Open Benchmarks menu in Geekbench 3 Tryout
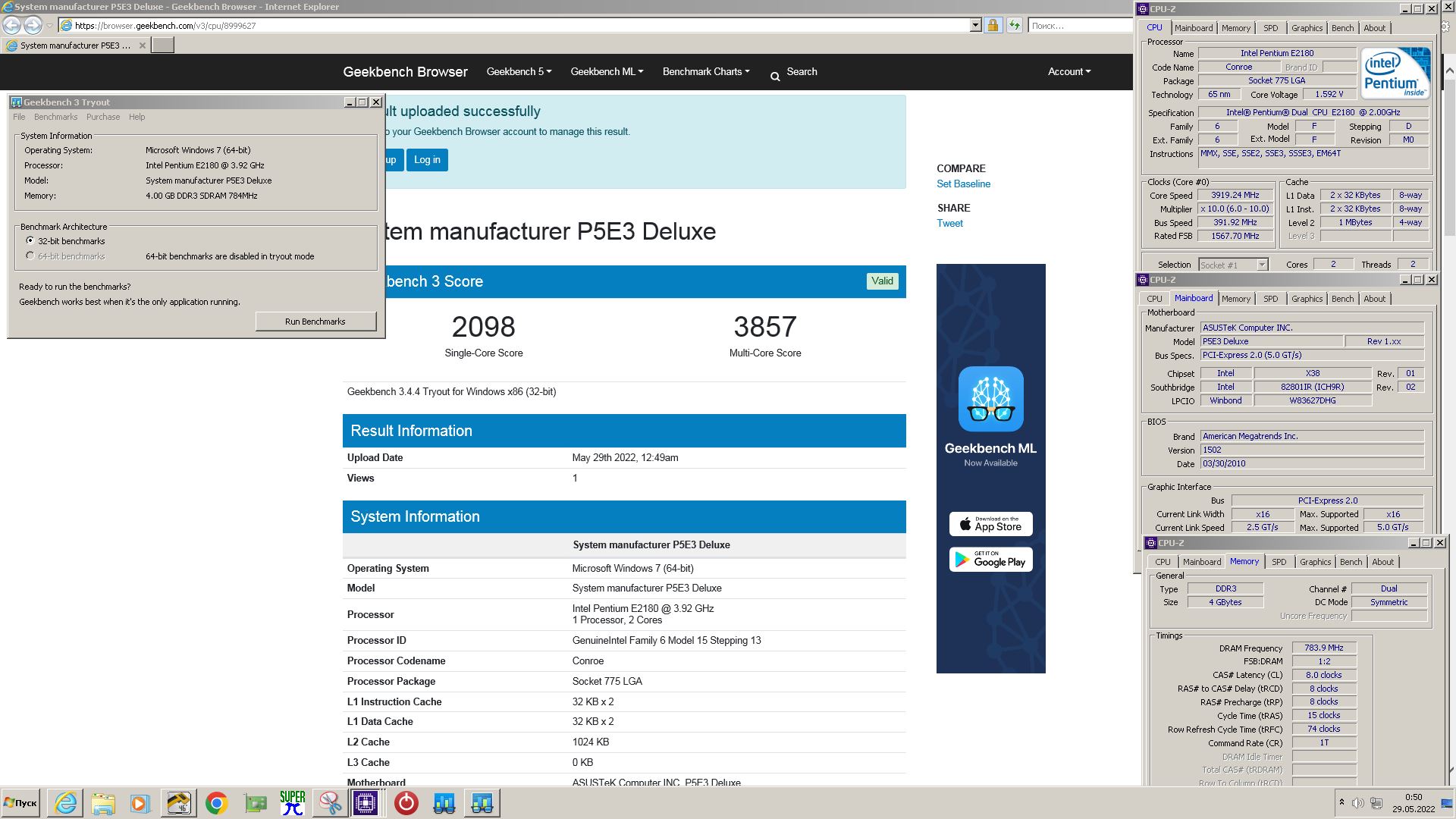Viewport: 1456px width, 819px height. point(55,117)
